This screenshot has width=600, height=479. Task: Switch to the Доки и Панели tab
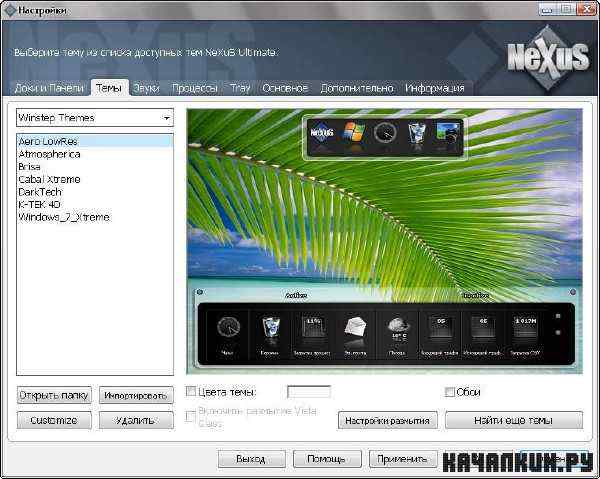pyautogui.click(x=49, y=88)
